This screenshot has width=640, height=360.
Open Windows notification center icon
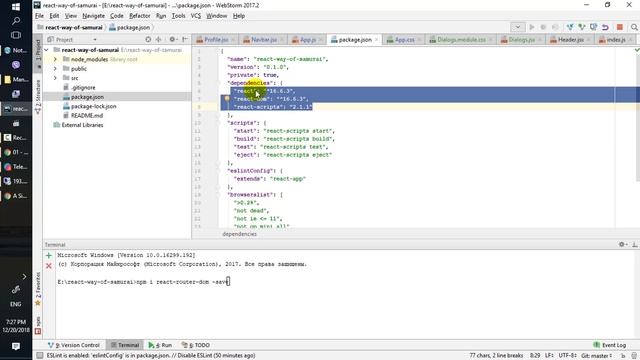click(x=16, y=347)
